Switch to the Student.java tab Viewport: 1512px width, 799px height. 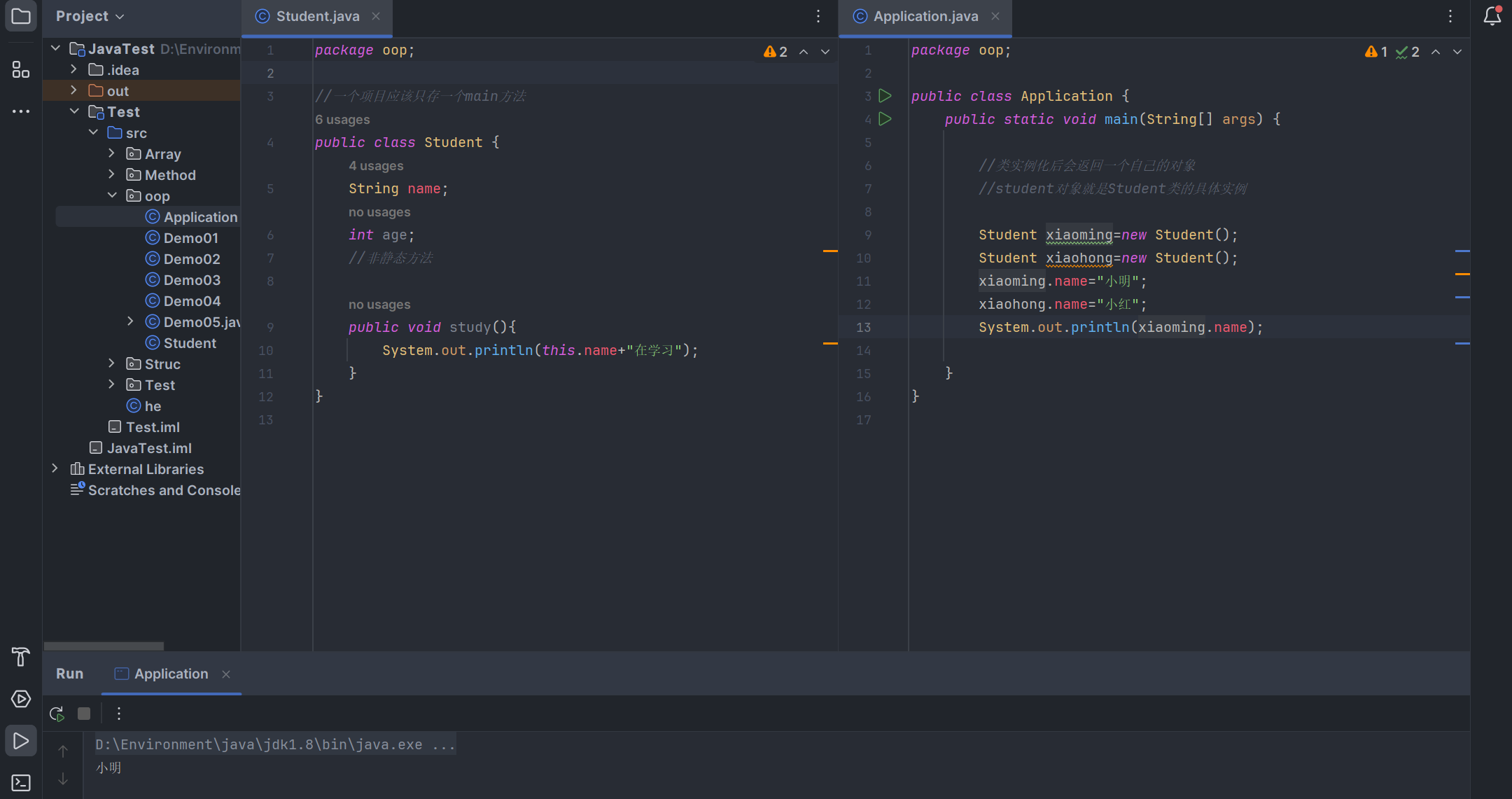(x=317, y=16)
